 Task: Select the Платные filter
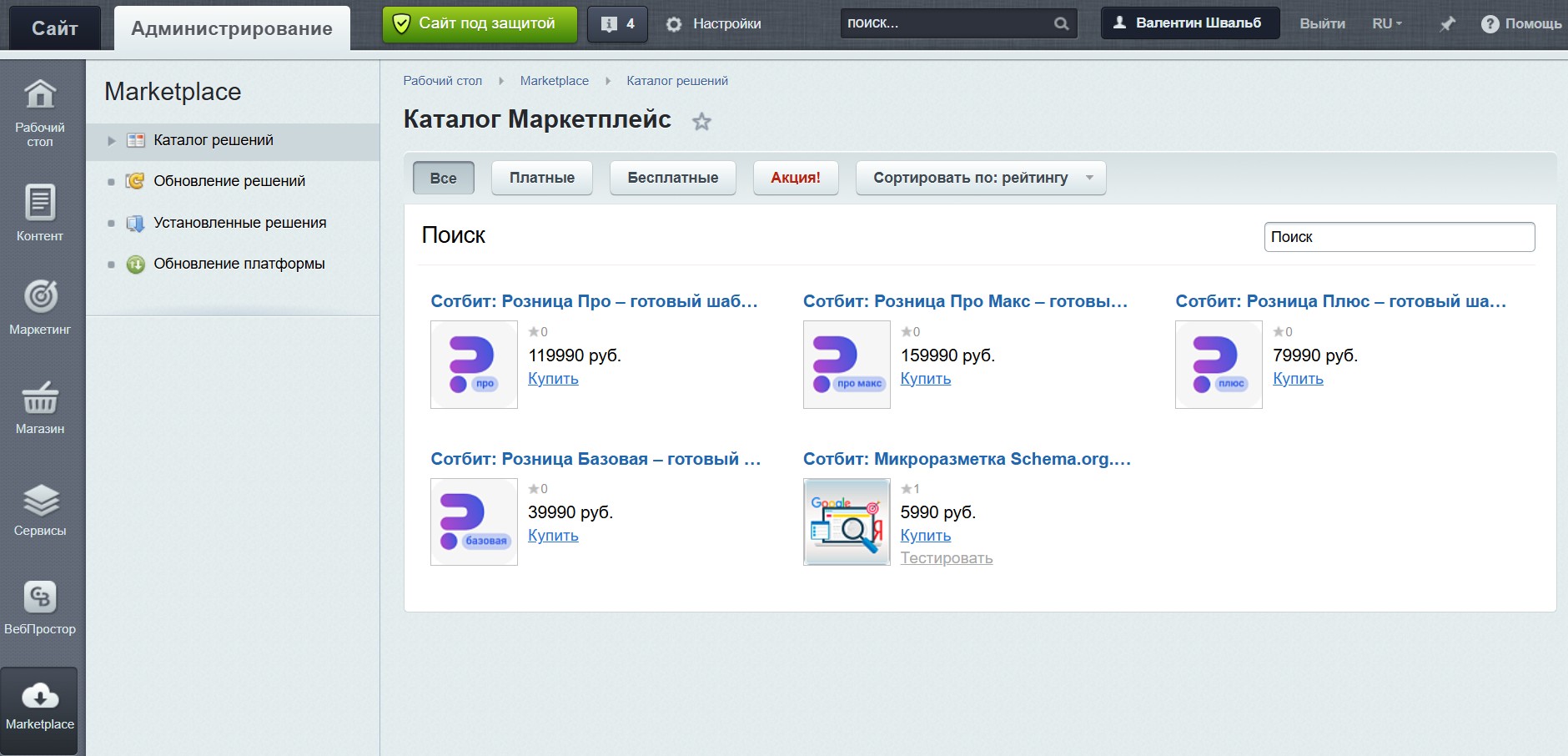542,178
